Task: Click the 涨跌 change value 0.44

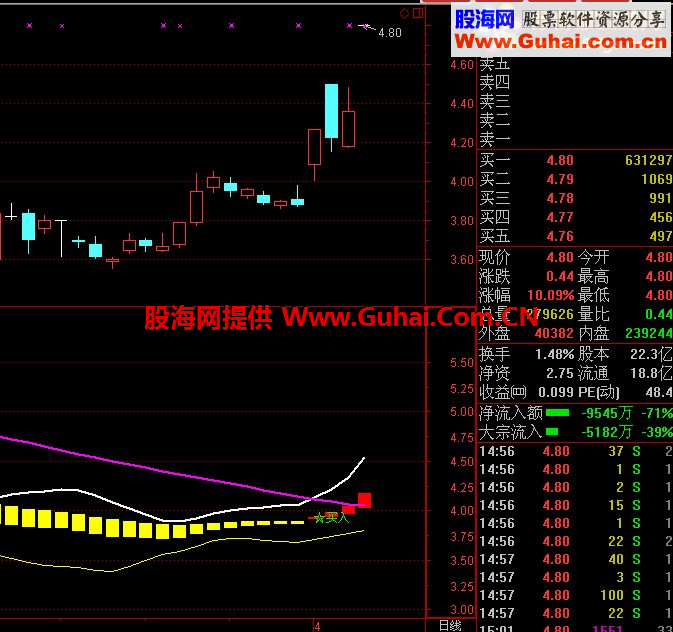Action: [x=560, y=276]
